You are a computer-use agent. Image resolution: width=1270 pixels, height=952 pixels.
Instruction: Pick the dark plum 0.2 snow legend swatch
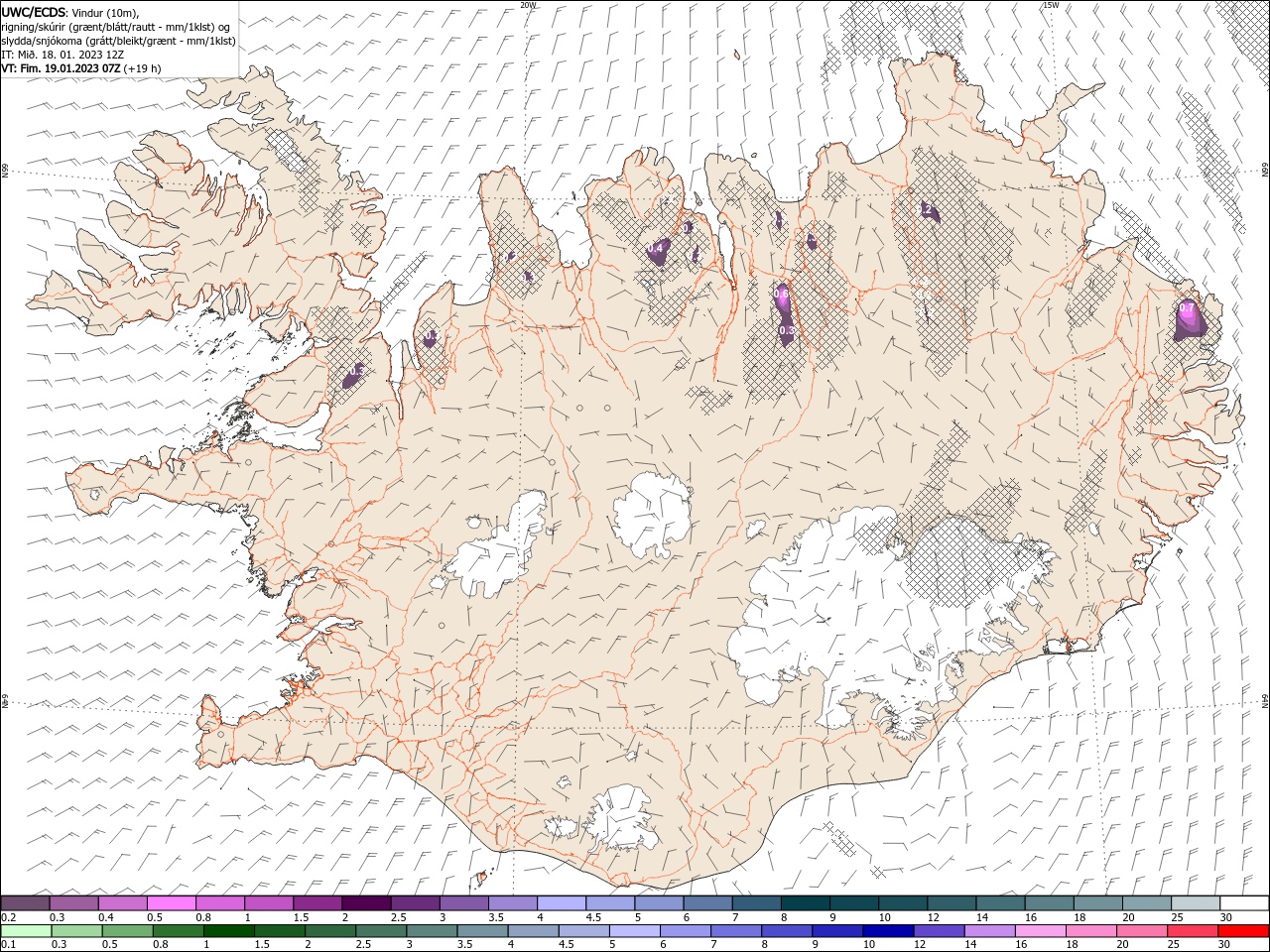tap(26, 903)
